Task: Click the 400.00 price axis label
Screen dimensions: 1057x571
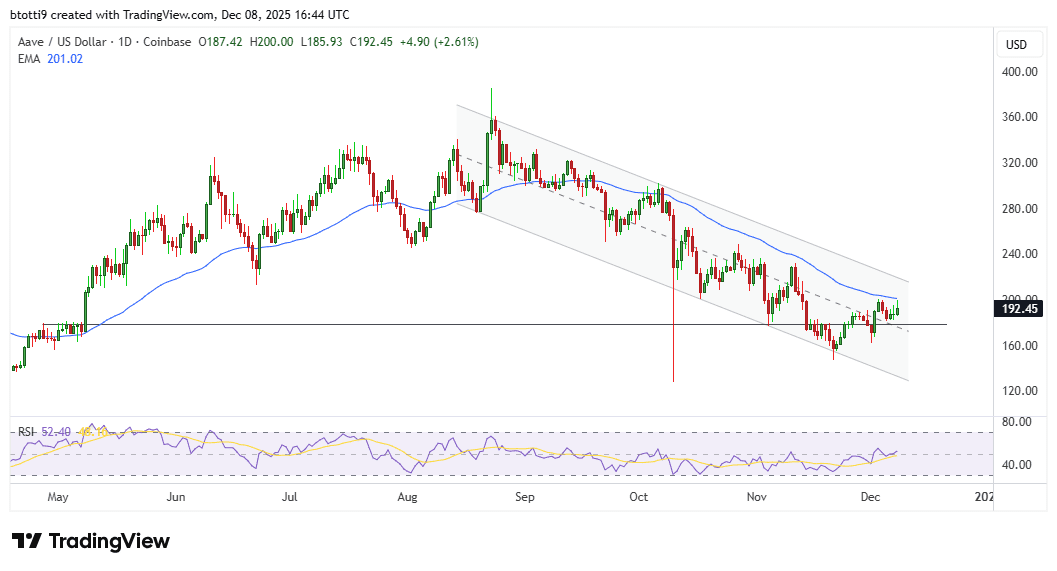Action: pos(1019,71)
